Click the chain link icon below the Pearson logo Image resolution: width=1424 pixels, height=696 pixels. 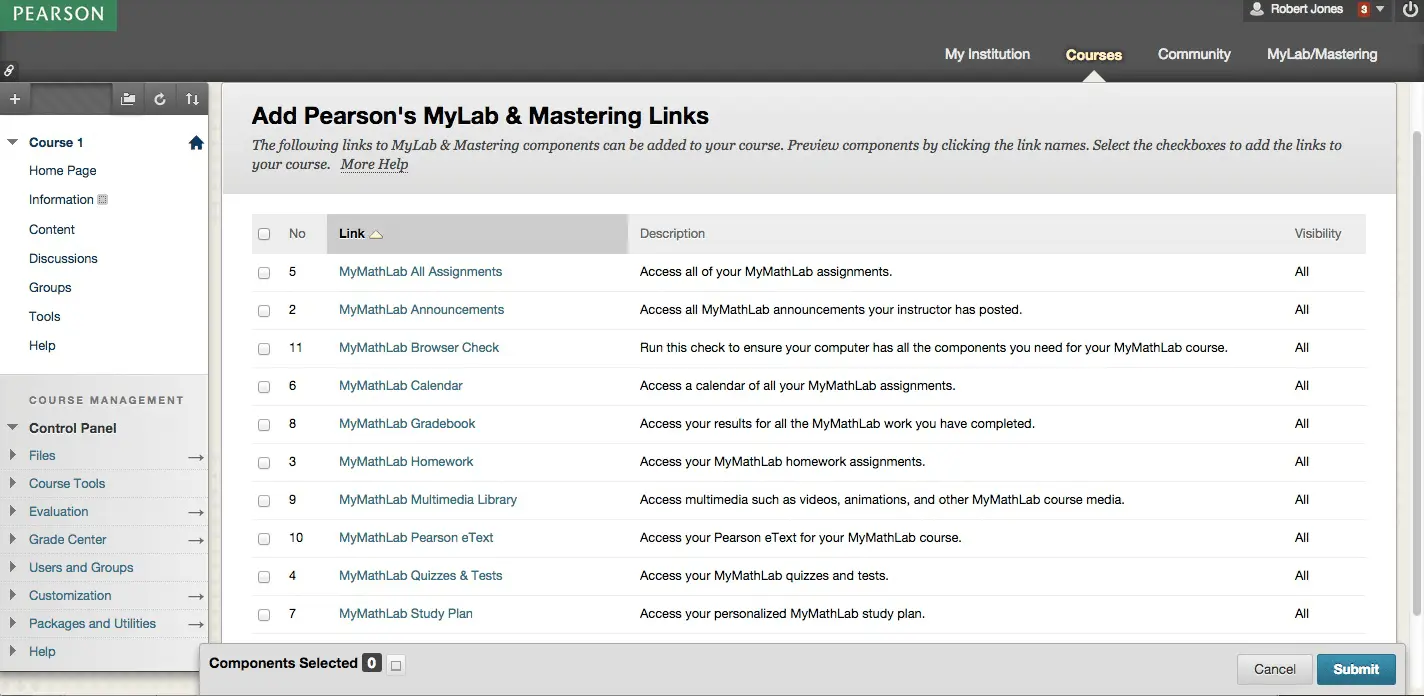click(x=9, y=71)
